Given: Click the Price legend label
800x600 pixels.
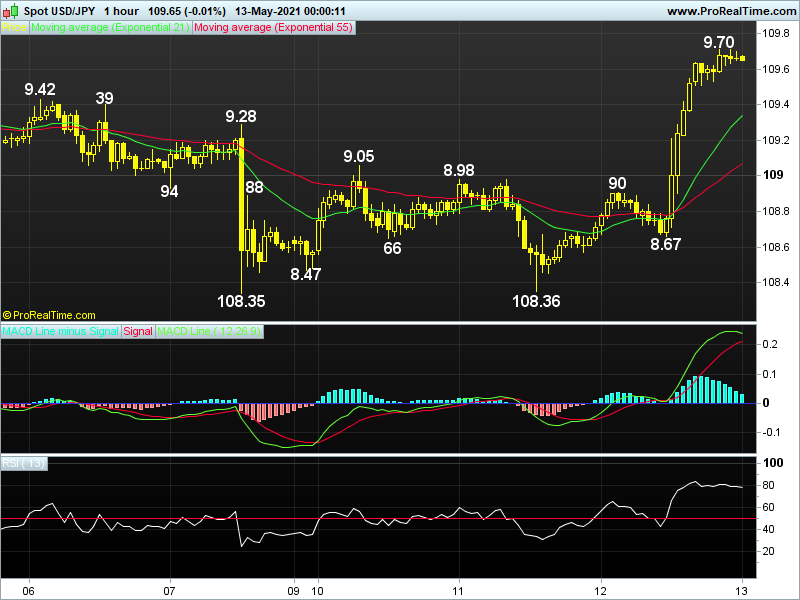Looking at the screenshot, I should tap(14, 28).
